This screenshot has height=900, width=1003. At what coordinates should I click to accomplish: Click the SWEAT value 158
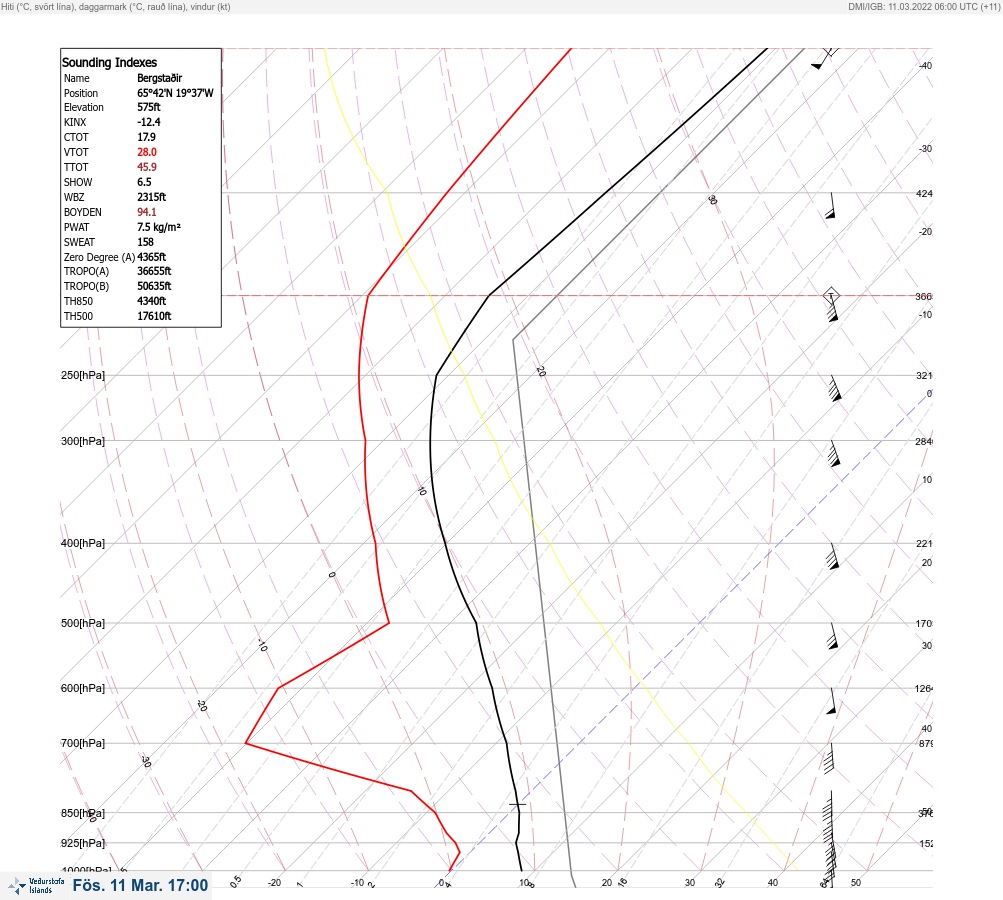click(146, 242)
